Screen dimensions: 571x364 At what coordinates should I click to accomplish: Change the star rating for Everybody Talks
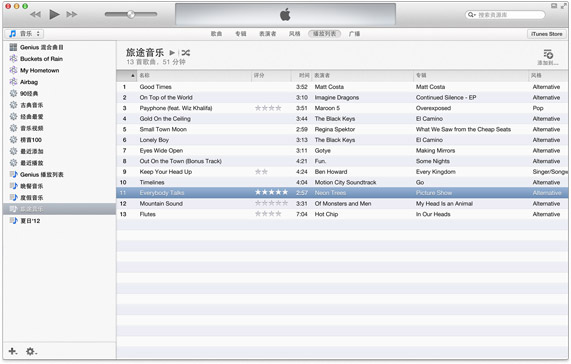pyautogui.click(x=272, y=193)
